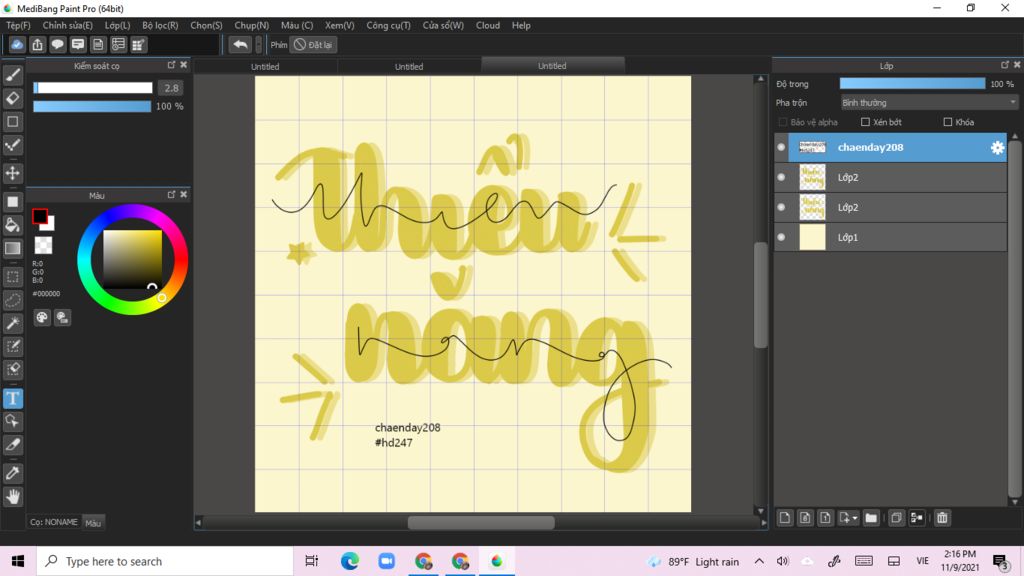Click the brush size value field 2.8
The image size is (1024, 576).
pyautogui.click(x=171, y=88)
